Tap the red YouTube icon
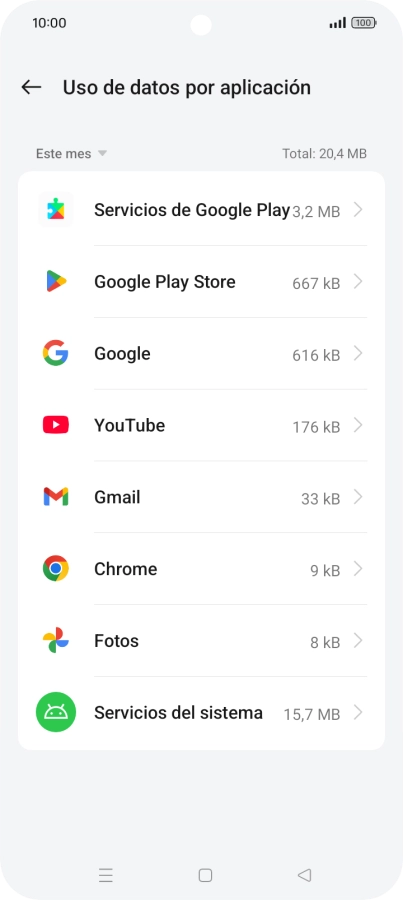The height and width of the screenshot is (900, 403). click(56, 425)
